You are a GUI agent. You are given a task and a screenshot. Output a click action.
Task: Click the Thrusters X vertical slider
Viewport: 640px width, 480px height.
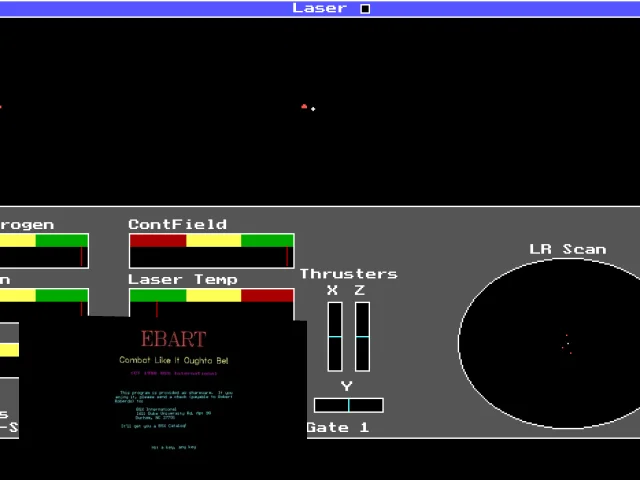tap(335, 337)
